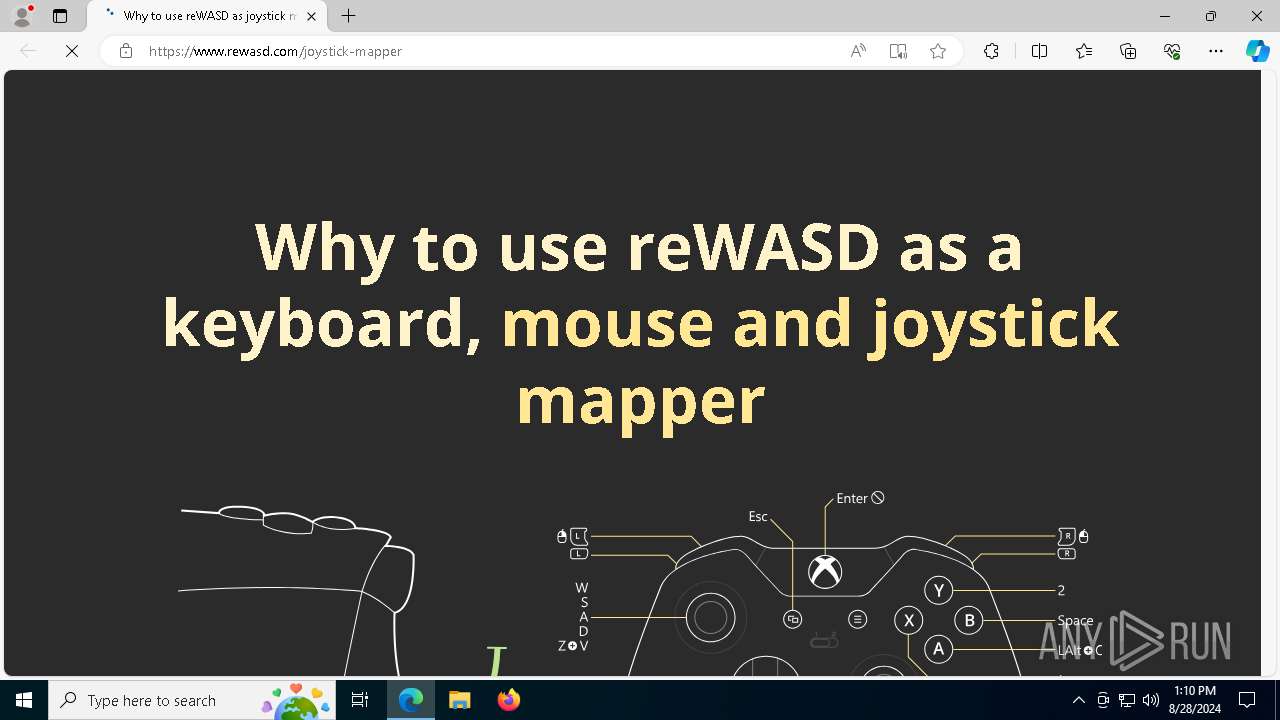Click the taskbar search box
This screenshot has height=720, width=1280.
[x=192, y=700]
